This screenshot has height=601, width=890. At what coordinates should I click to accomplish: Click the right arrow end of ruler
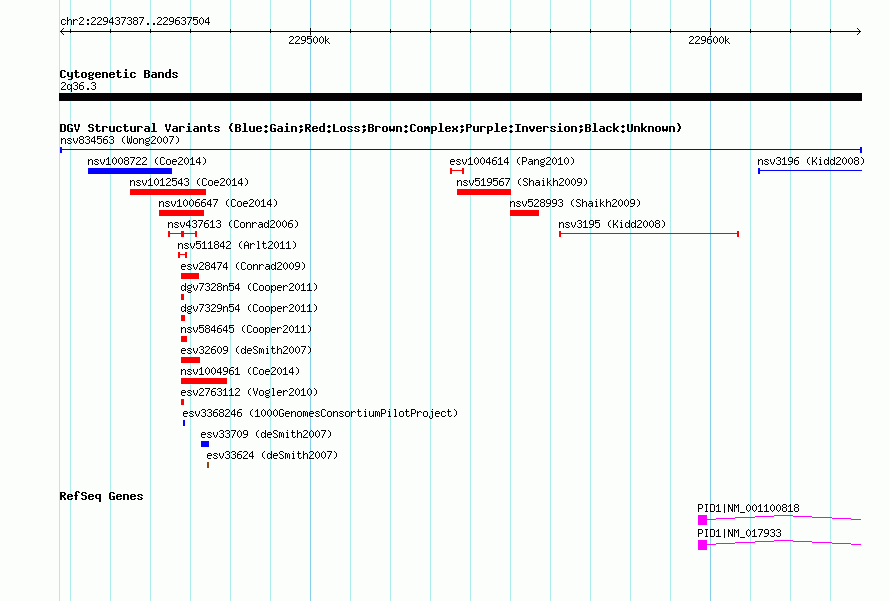[858, 32]
